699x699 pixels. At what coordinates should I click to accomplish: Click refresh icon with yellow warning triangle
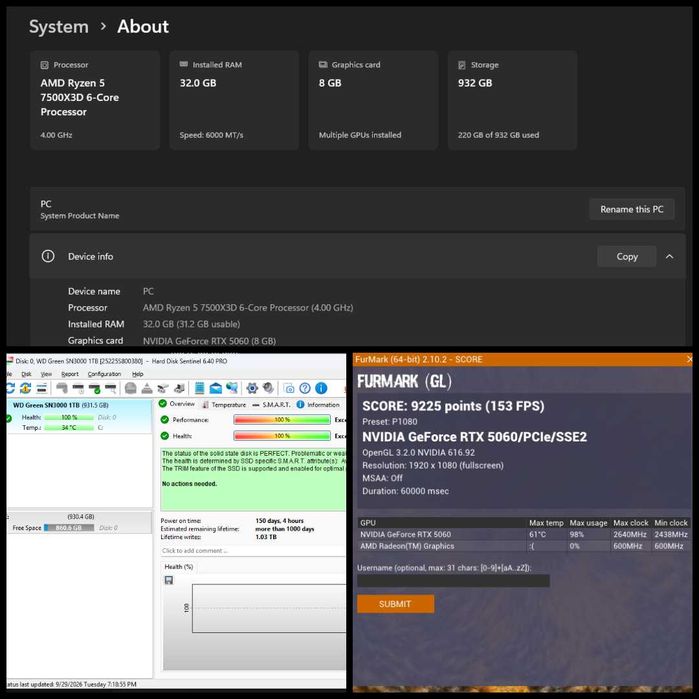(x=25, y=388)
